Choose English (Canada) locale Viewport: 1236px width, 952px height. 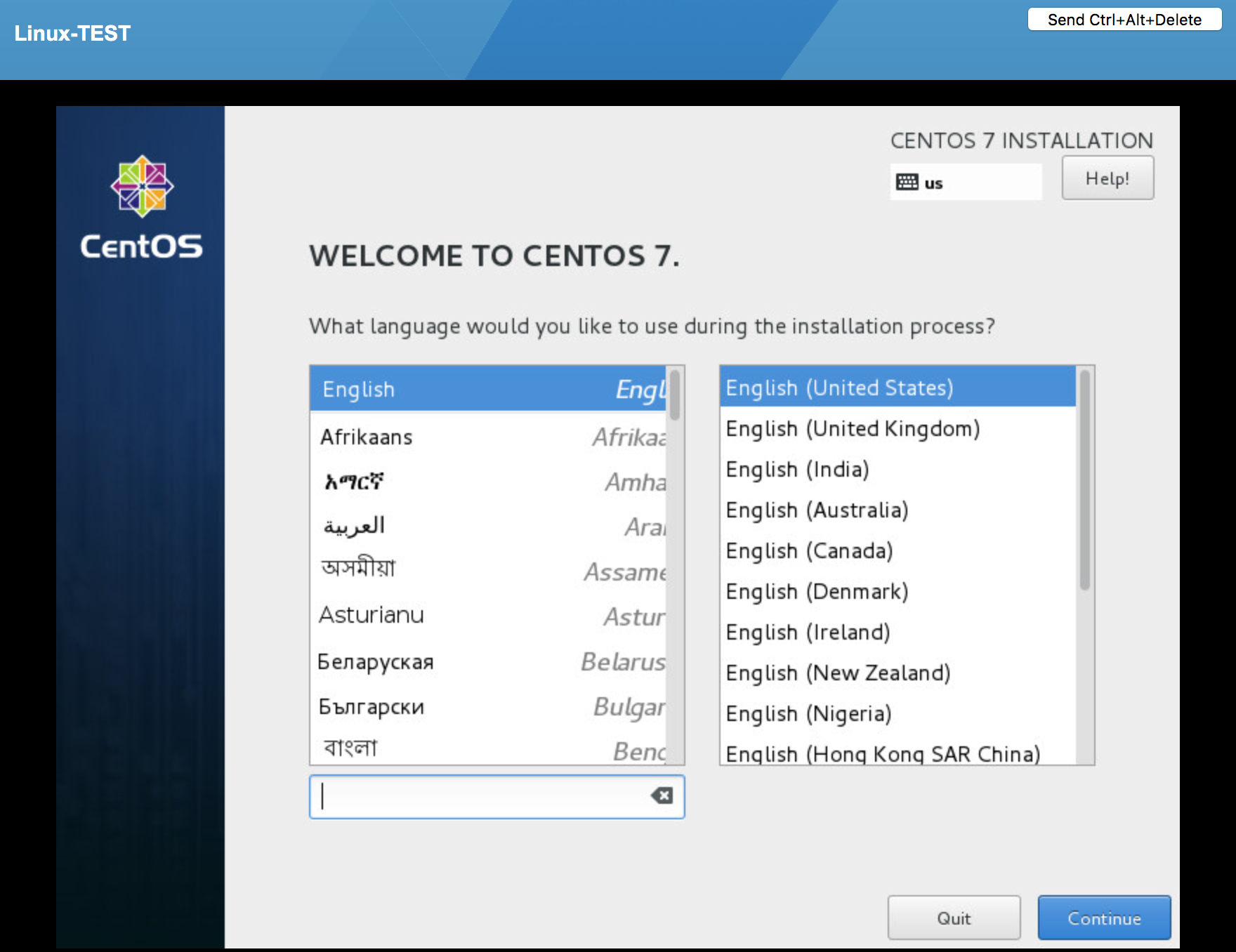pyautogui.click(x=898, y=550)
